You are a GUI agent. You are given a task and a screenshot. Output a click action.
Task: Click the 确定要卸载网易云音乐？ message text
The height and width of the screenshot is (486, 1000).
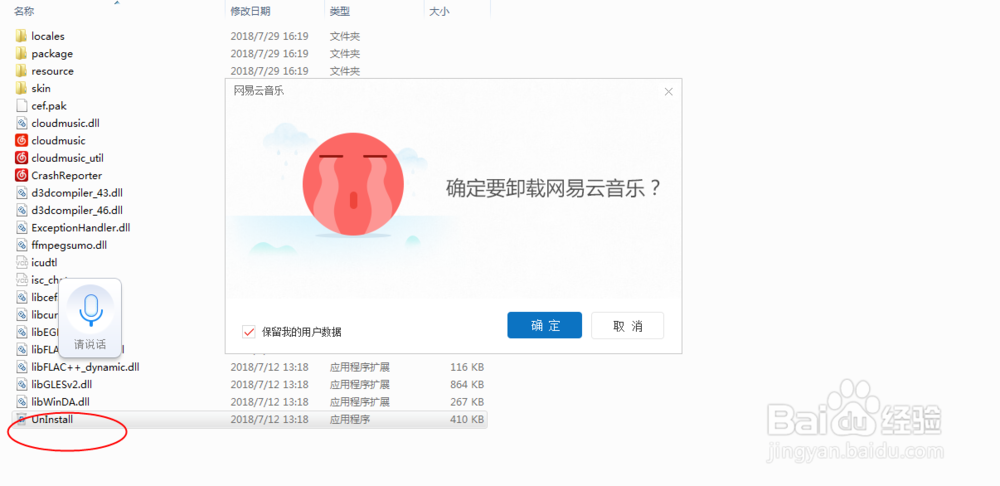click(554, 189)
